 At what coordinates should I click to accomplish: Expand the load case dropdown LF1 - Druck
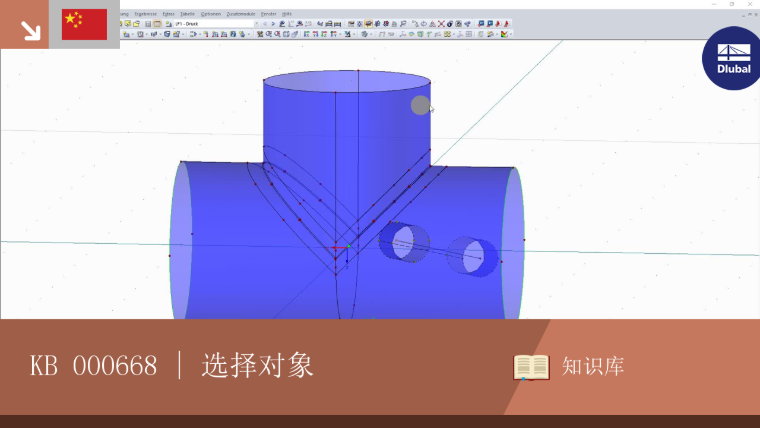coord(256,23)
